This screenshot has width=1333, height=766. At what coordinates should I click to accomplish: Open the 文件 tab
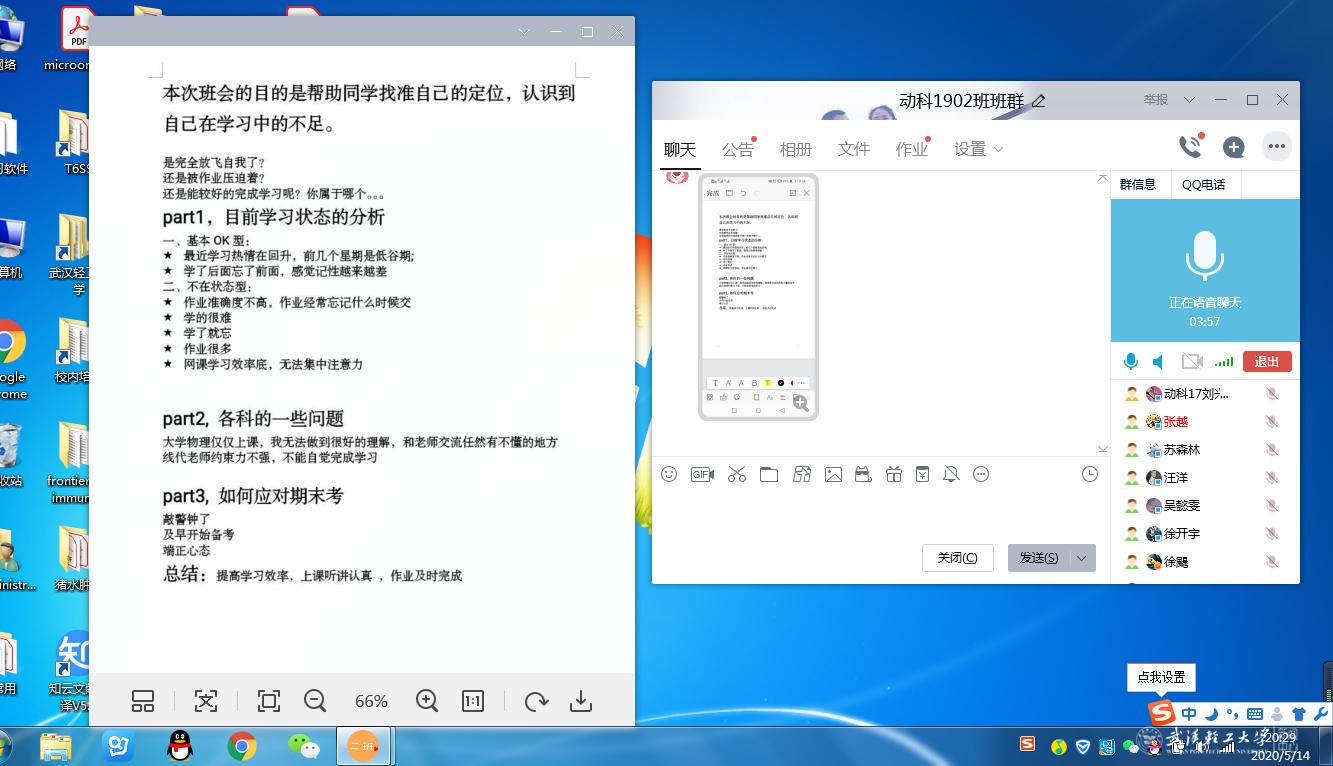click(853, 149)
